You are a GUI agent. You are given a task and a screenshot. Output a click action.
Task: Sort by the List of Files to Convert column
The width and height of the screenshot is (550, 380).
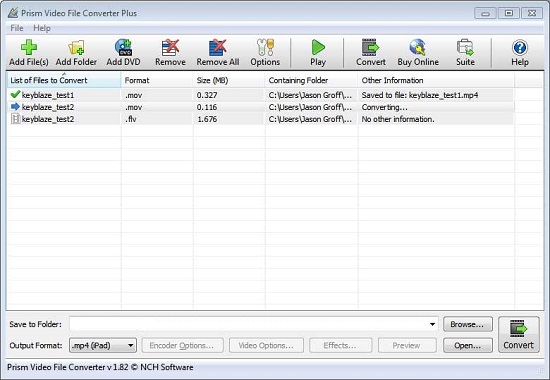[x=64, y=80]
